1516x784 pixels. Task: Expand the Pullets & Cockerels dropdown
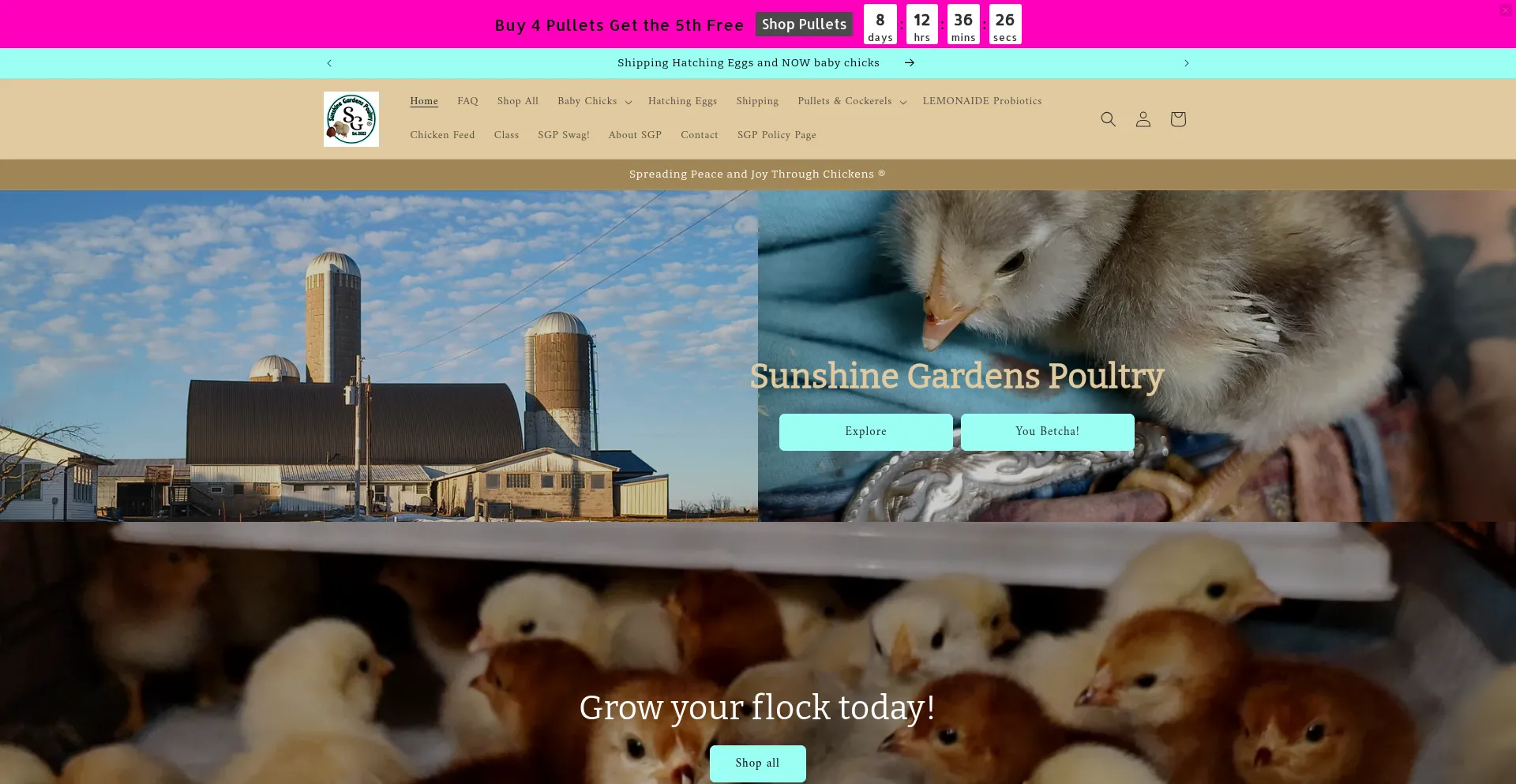[852, 101]
